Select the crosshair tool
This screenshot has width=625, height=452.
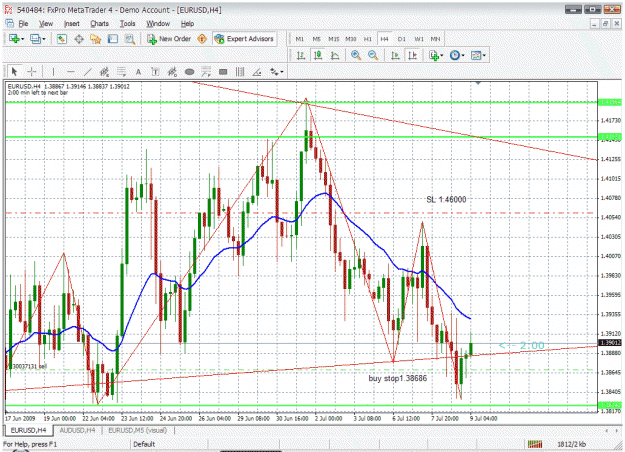tap(31, 72)
